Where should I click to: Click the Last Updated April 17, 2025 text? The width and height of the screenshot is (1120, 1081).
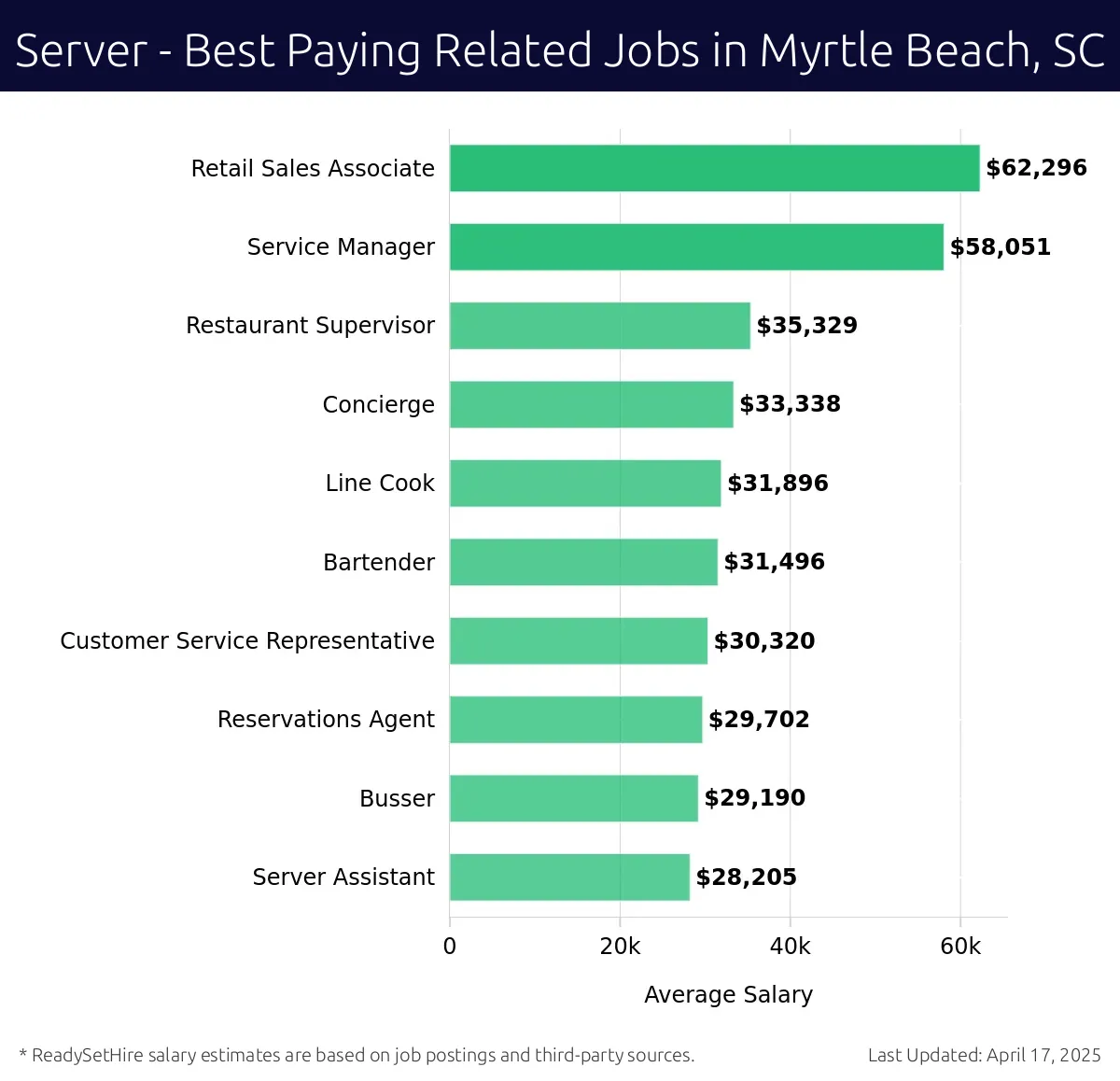985,1056
